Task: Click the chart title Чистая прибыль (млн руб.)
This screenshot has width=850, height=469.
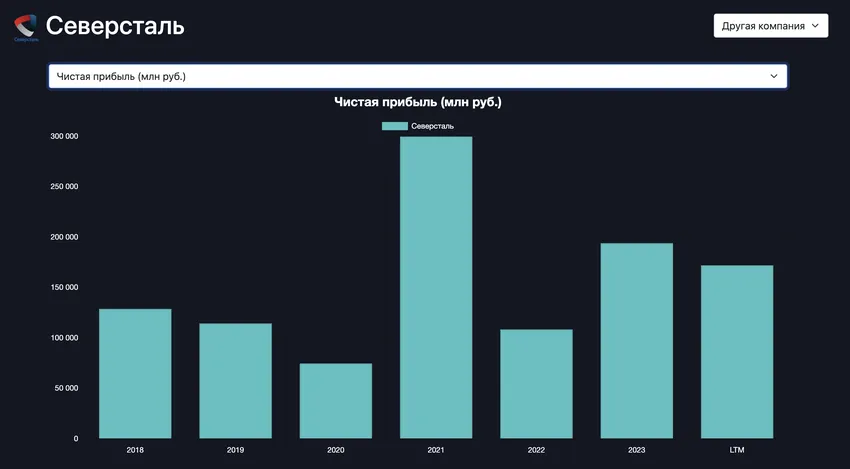Action: [418, 102]
